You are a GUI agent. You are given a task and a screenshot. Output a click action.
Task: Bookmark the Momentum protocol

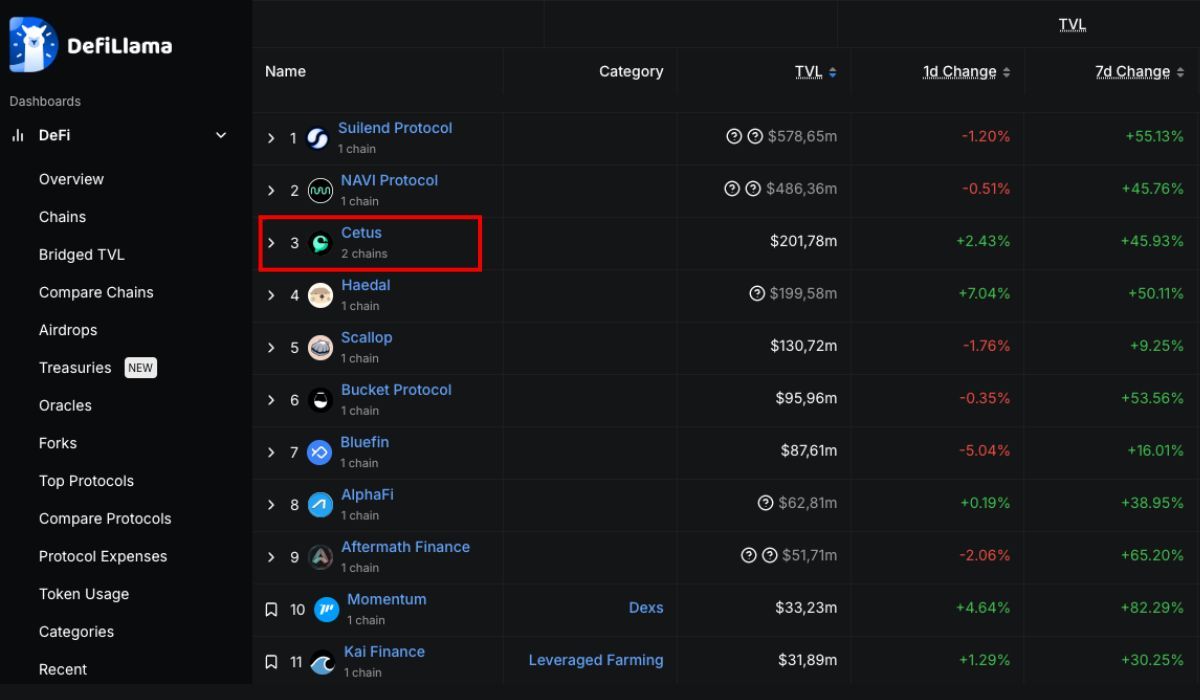271,609
